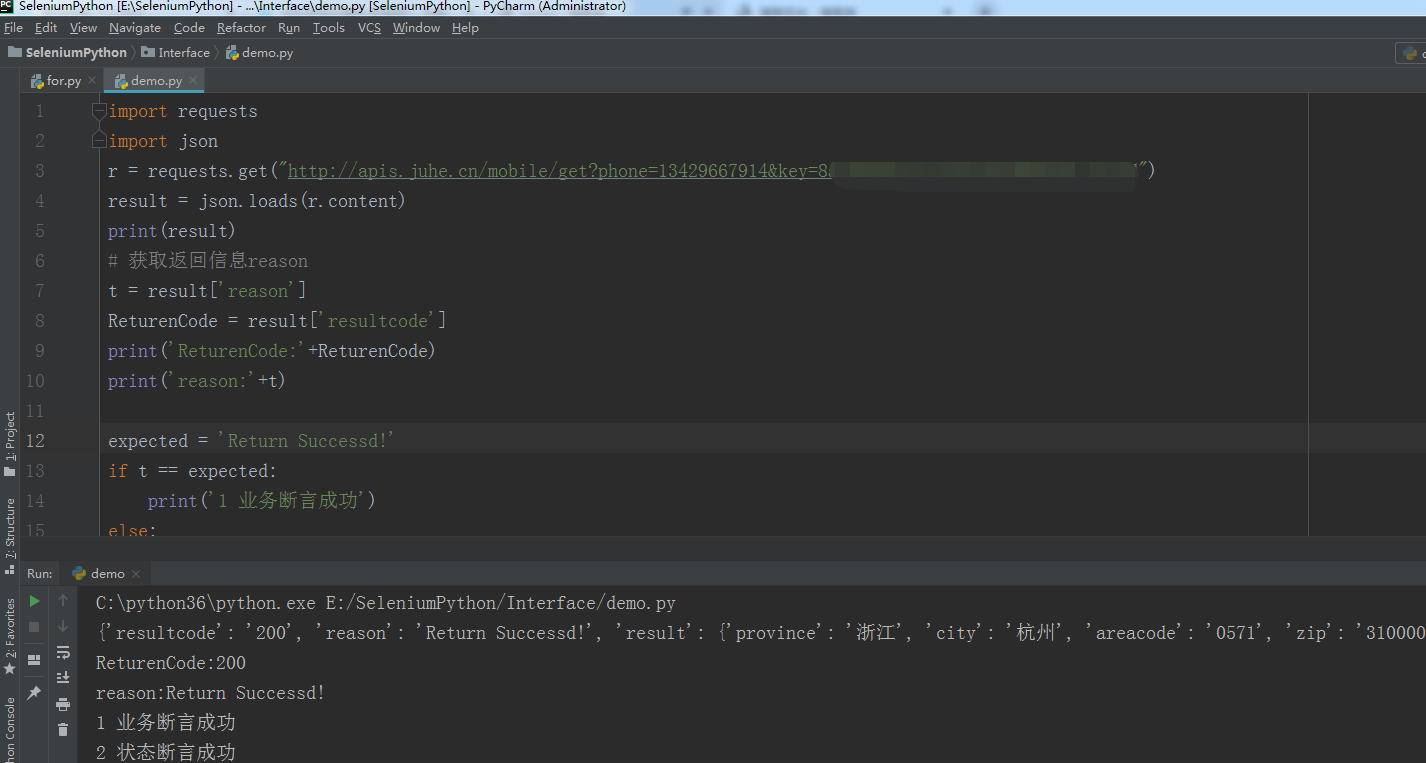Viewport: 1426px width, 763px height.
Task: Click line number 12 in the gutter
Action: (35, 440)
